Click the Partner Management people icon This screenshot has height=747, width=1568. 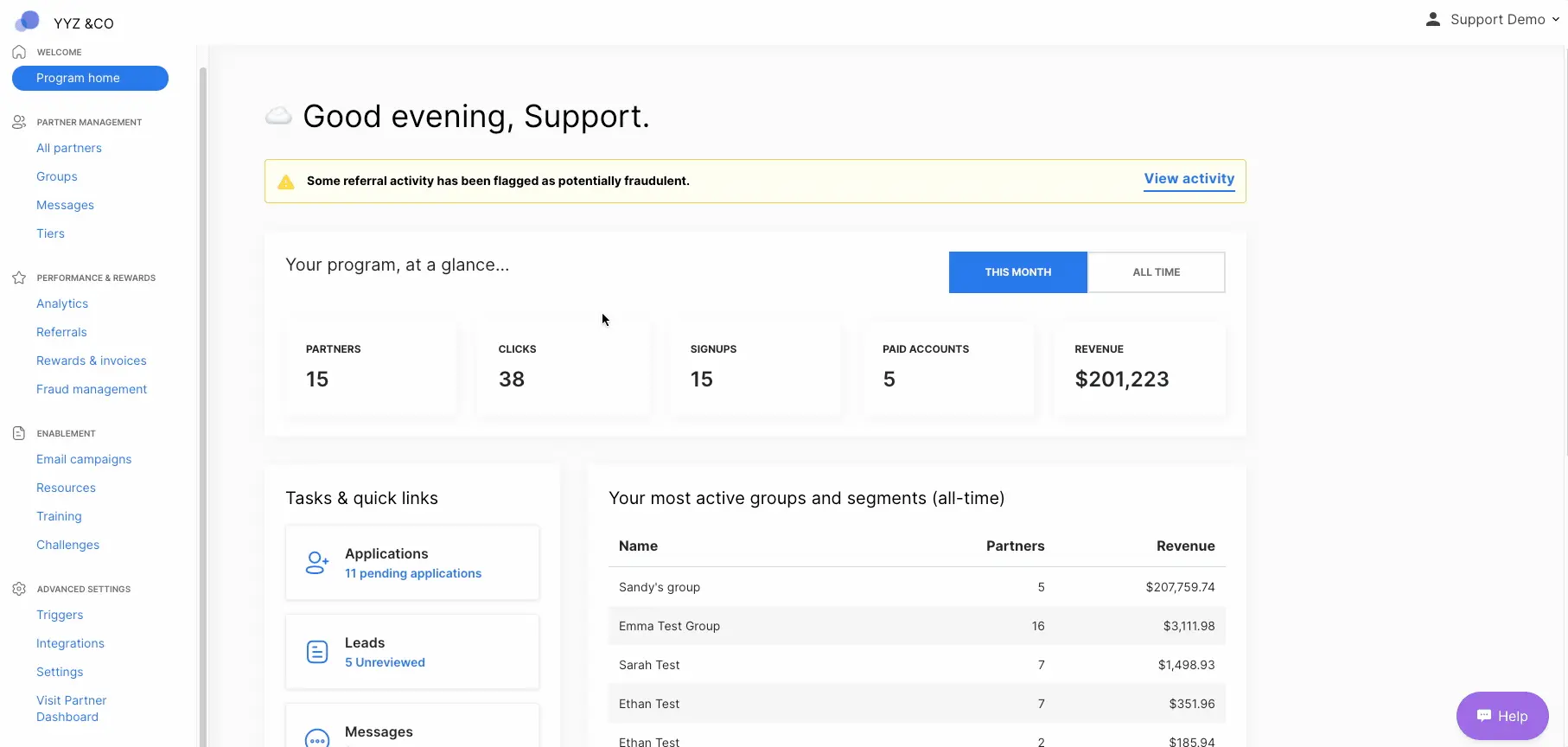pos(19,122)
